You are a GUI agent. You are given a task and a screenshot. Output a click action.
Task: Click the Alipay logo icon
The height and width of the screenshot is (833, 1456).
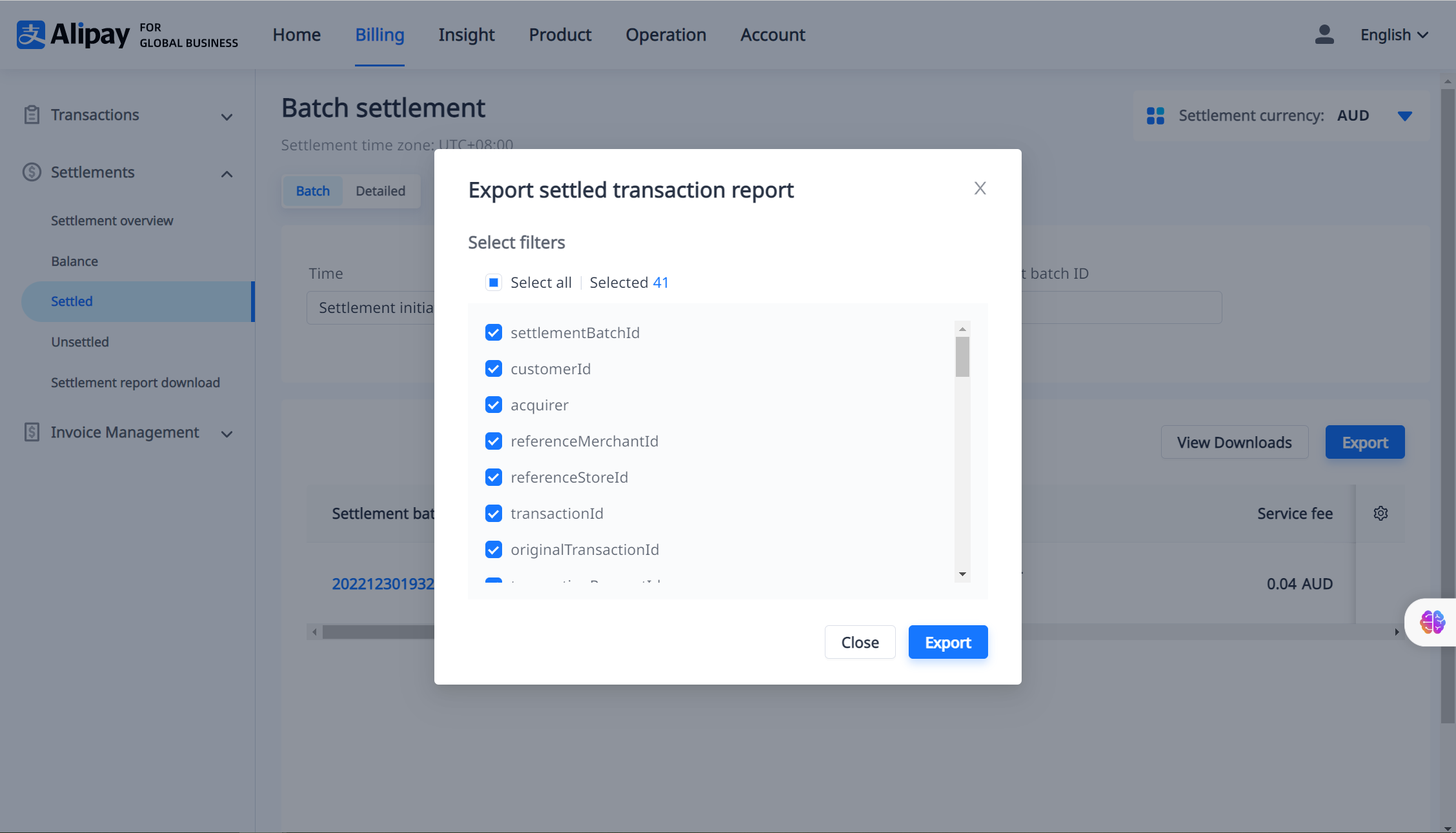click(x=31, y=35)
